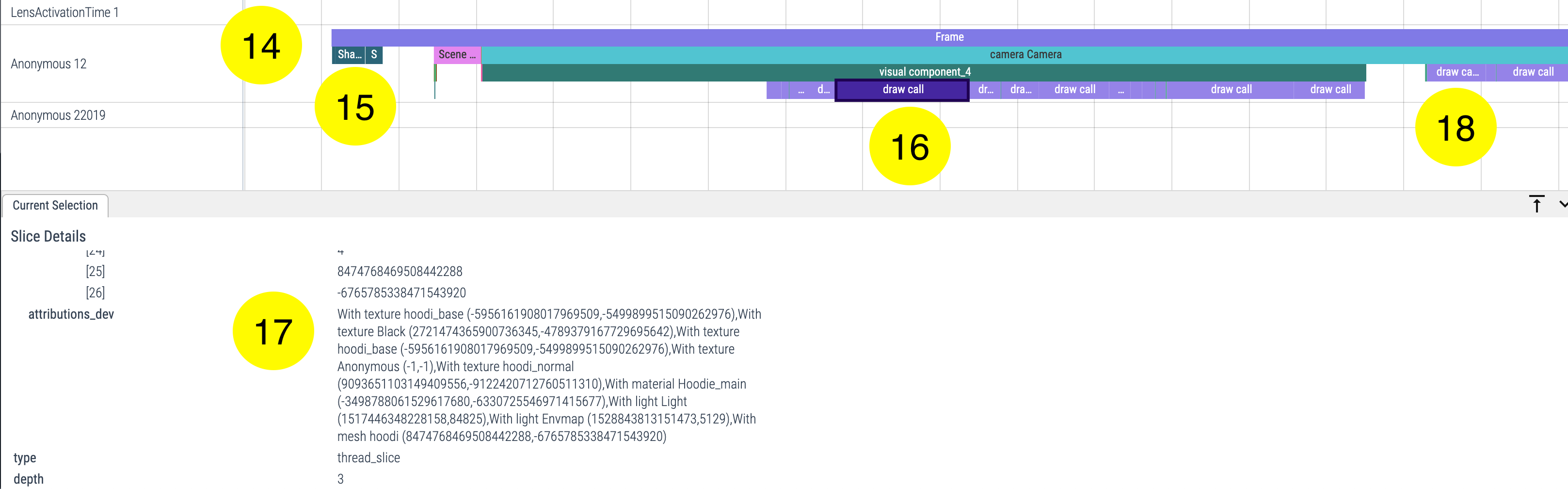1568x489 pixels.
Task: Select the Frame slice
Action: [949, 37]
